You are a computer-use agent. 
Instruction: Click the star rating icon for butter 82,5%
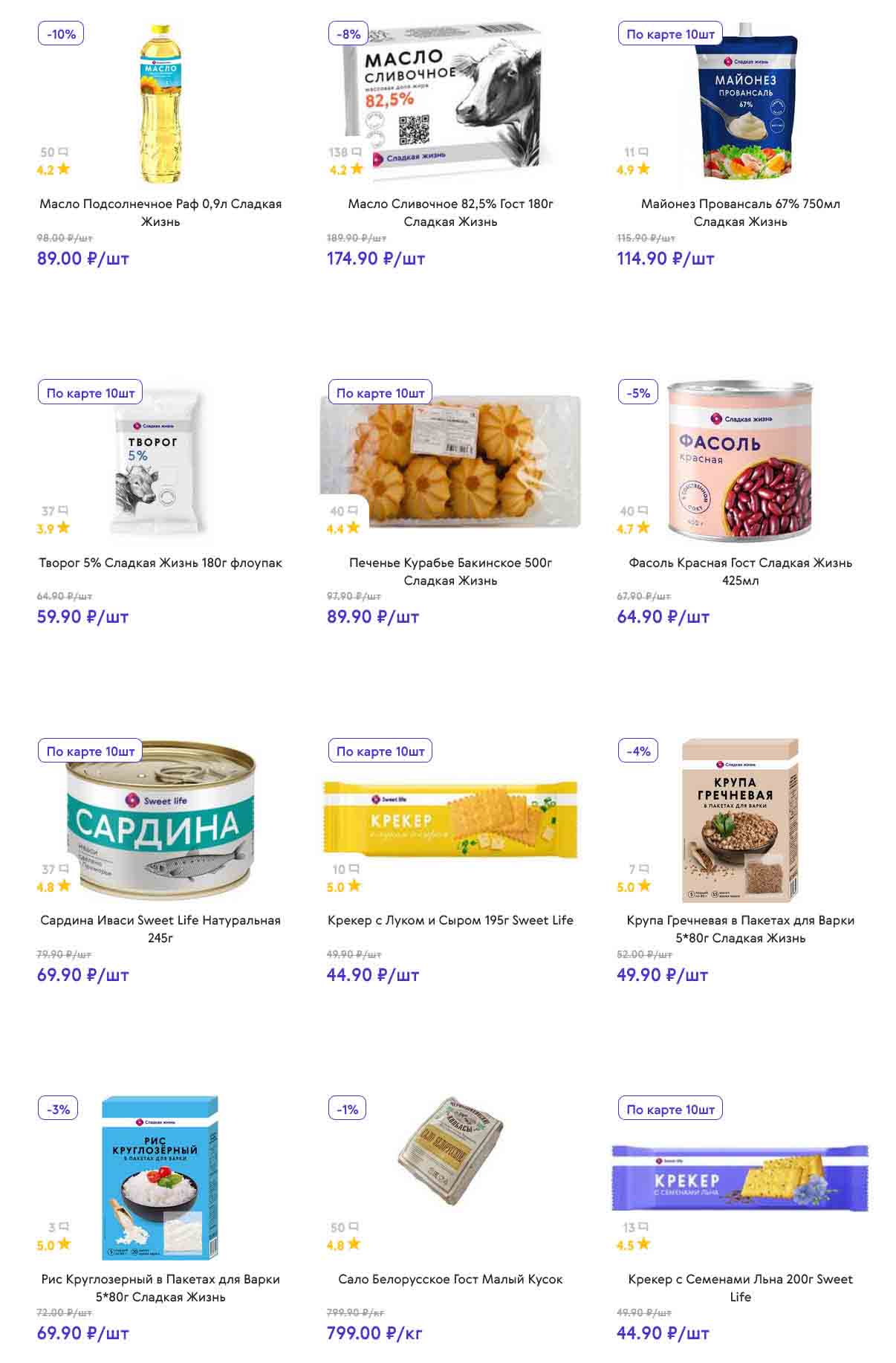coord(357,169)
